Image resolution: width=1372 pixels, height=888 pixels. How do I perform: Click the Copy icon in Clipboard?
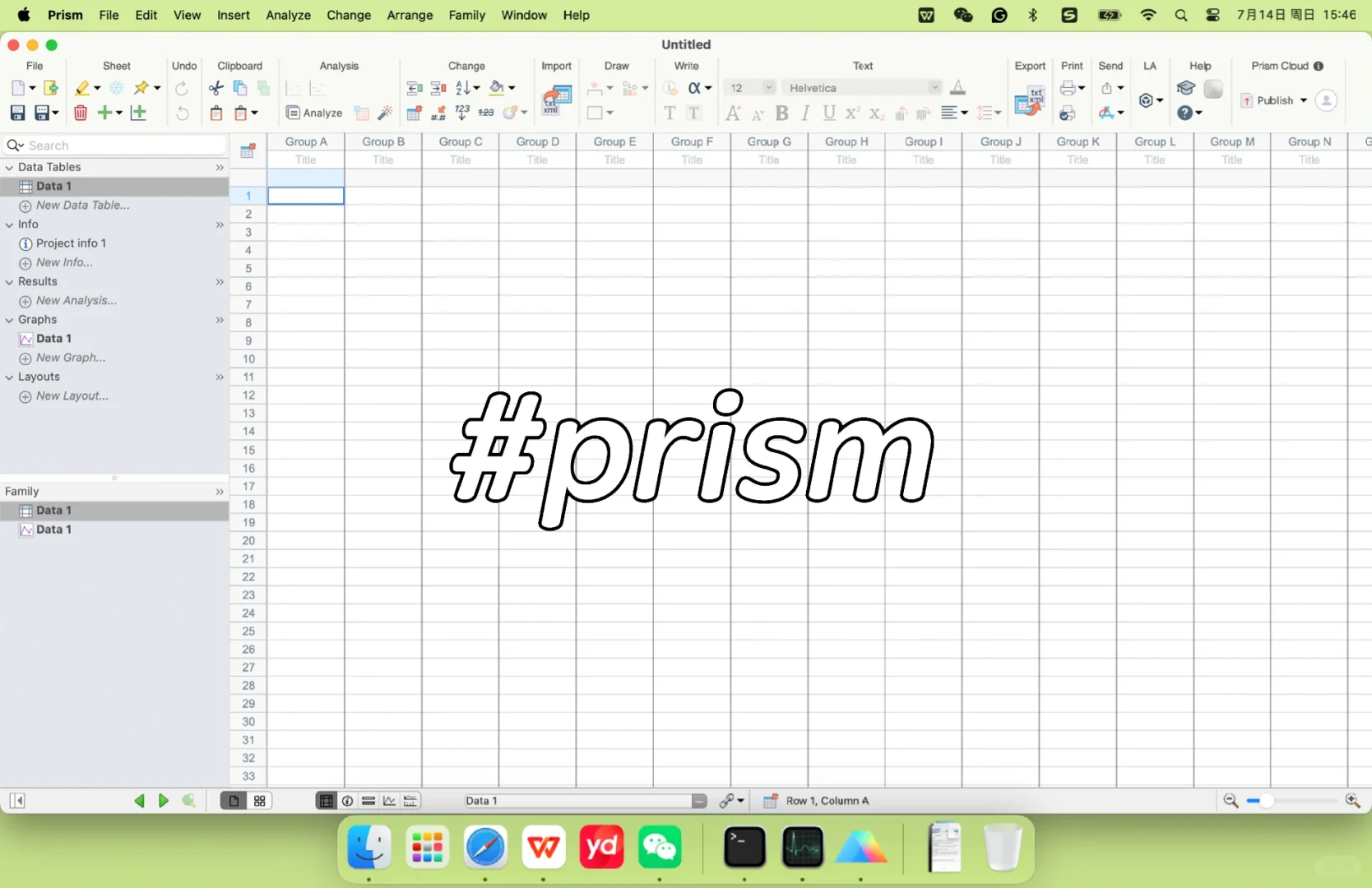240,87
